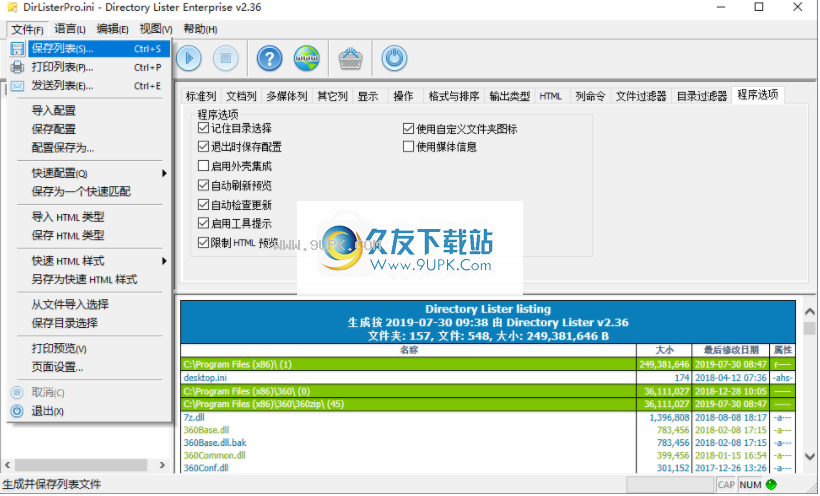Toggle 启用工具提示 checkbox
This screenshot has height=496, width=820.
203,223
